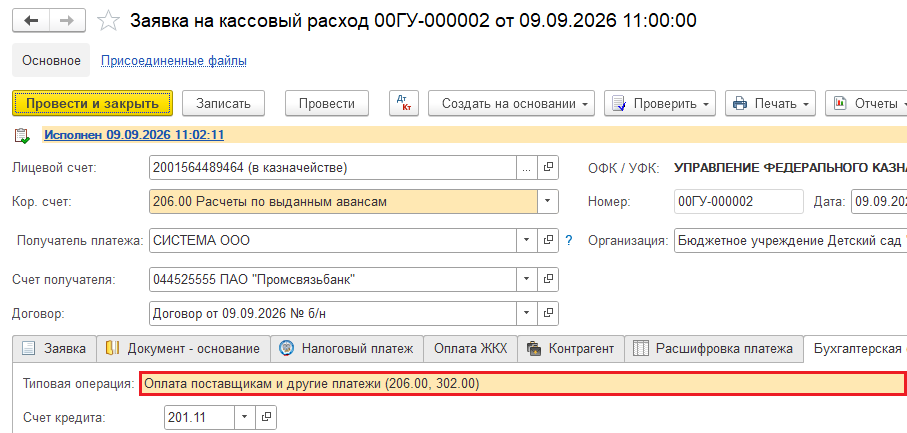907x433 pixels.
Task: Click the blue question mark help icon
Action: [569, 240]
